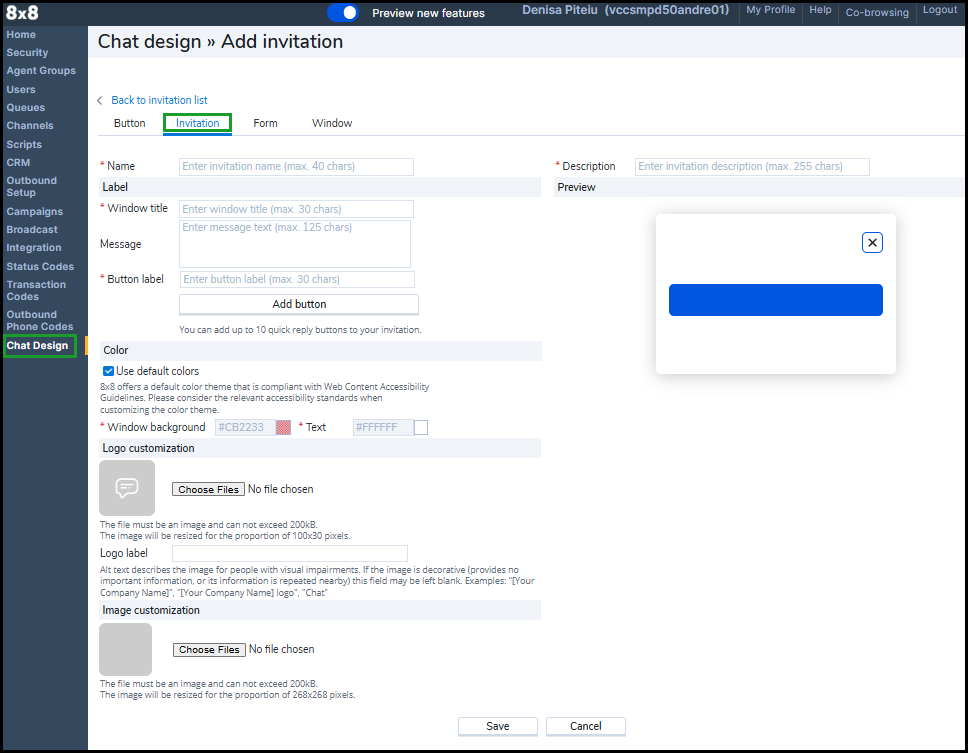Click the chat bubble logo placeholder
This screenshot has height=753, width=968.
pyautogui.click(x=127, y=488)
